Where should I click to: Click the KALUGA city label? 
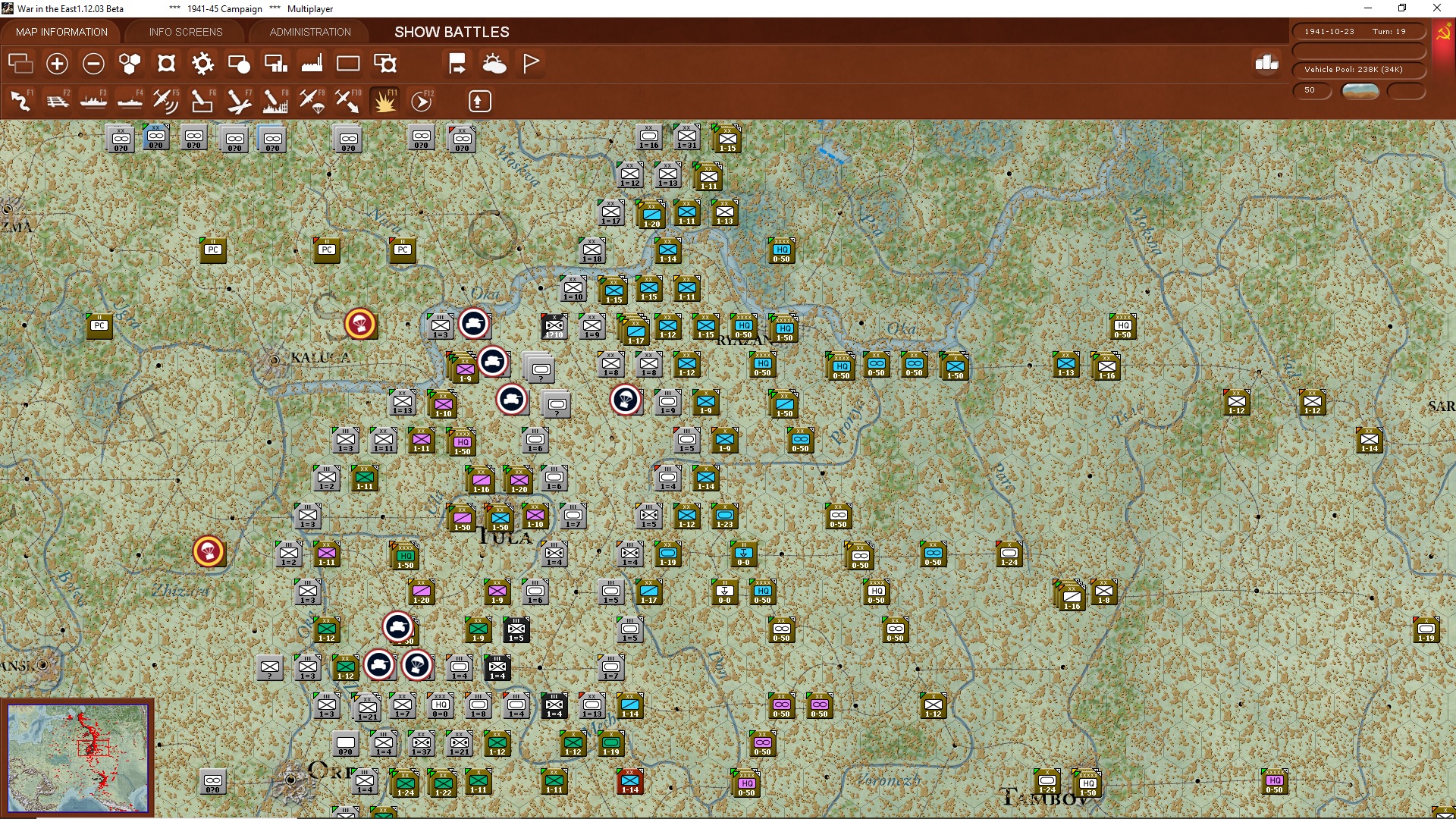point(321,357)
